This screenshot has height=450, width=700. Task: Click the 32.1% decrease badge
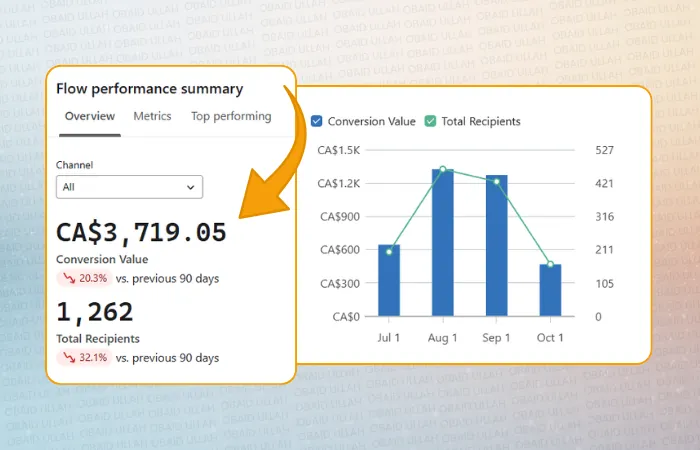(x=84, y=358)
